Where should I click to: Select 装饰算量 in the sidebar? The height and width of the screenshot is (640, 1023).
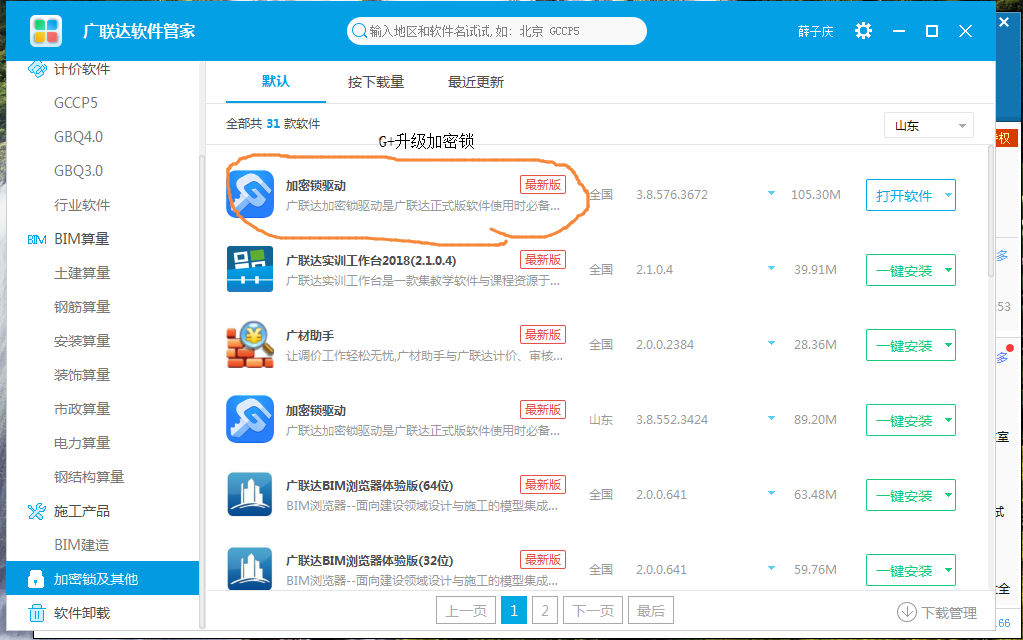(x=82, y=374)
